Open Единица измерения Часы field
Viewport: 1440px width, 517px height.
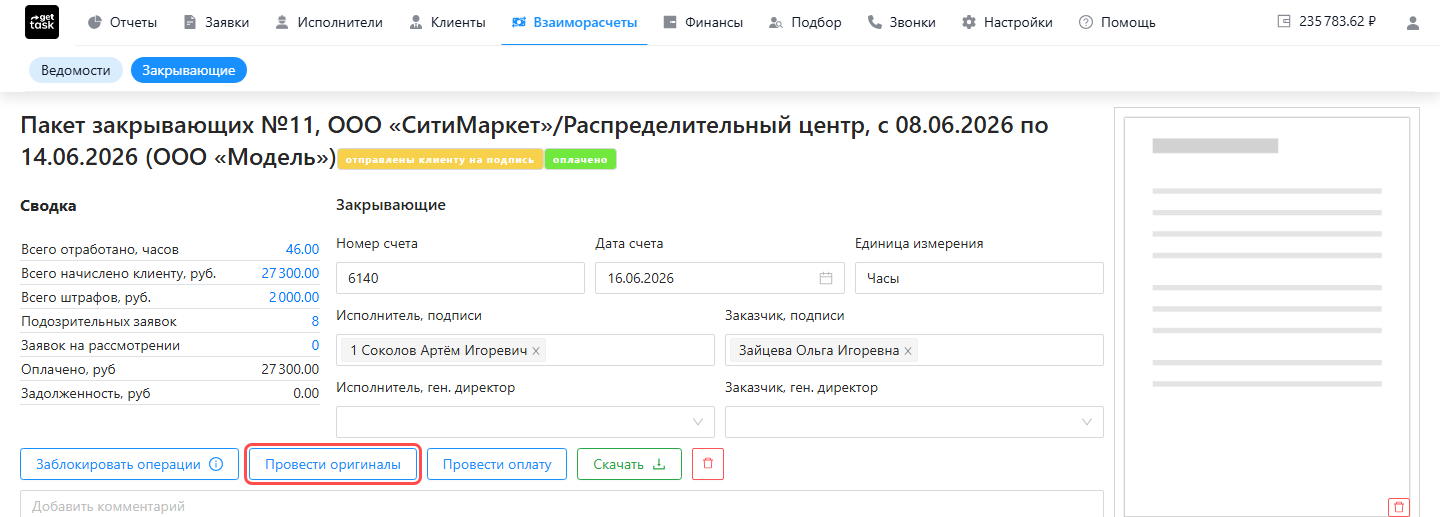979,278
